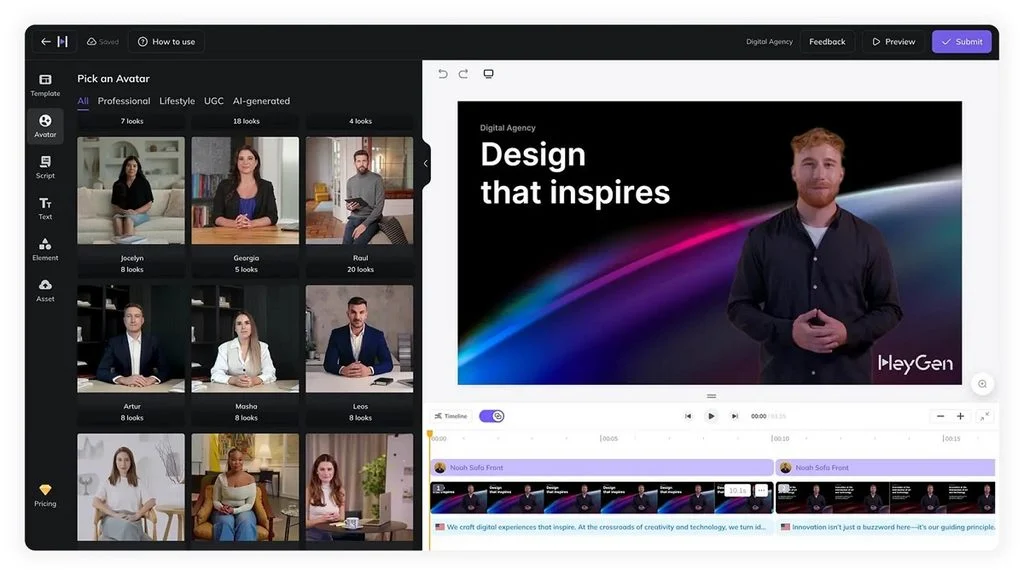Select the 'Digital Agency' canvas subtitle

(x=507, y=127)
